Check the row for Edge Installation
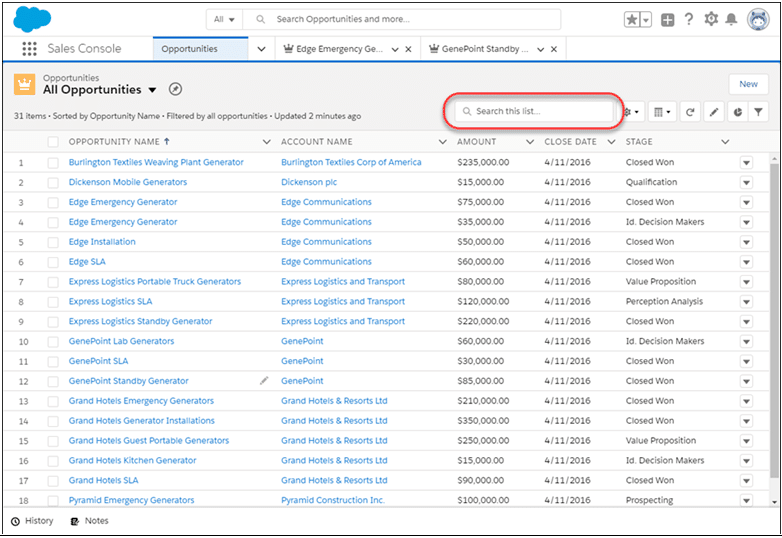 click(53, 242)
